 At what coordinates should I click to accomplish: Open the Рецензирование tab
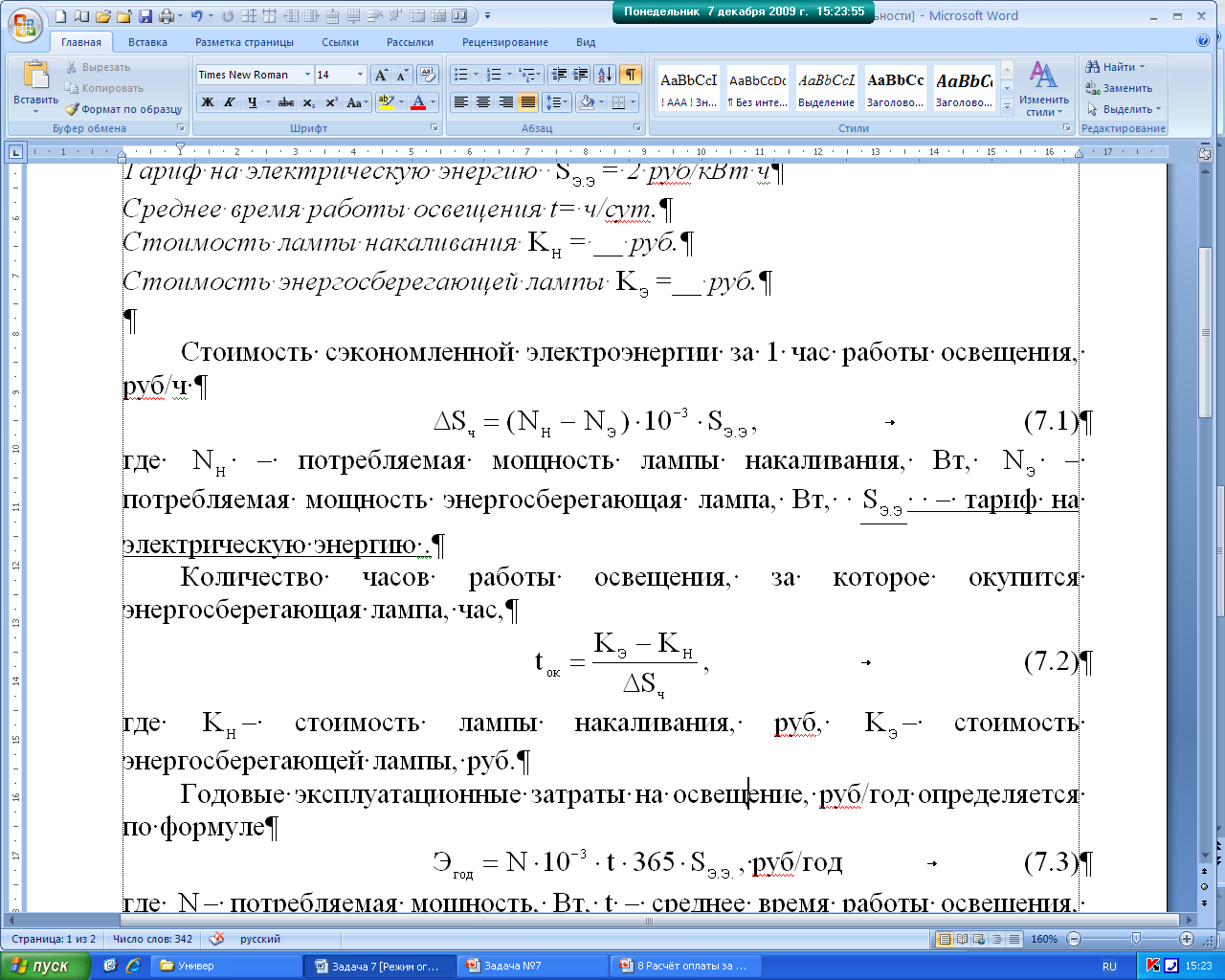coord(505,42)
